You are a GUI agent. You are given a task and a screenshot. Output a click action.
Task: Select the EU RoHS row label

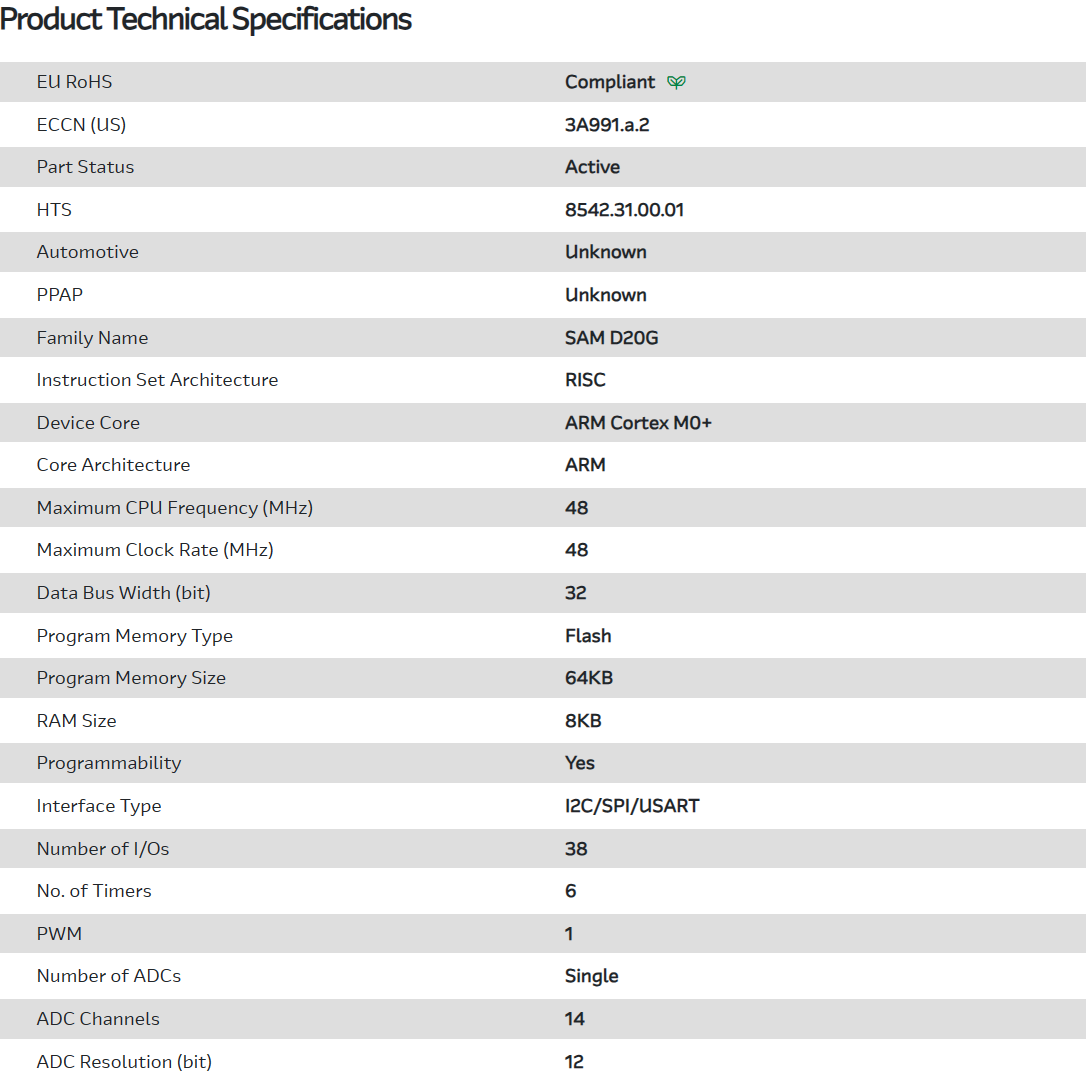75,82
